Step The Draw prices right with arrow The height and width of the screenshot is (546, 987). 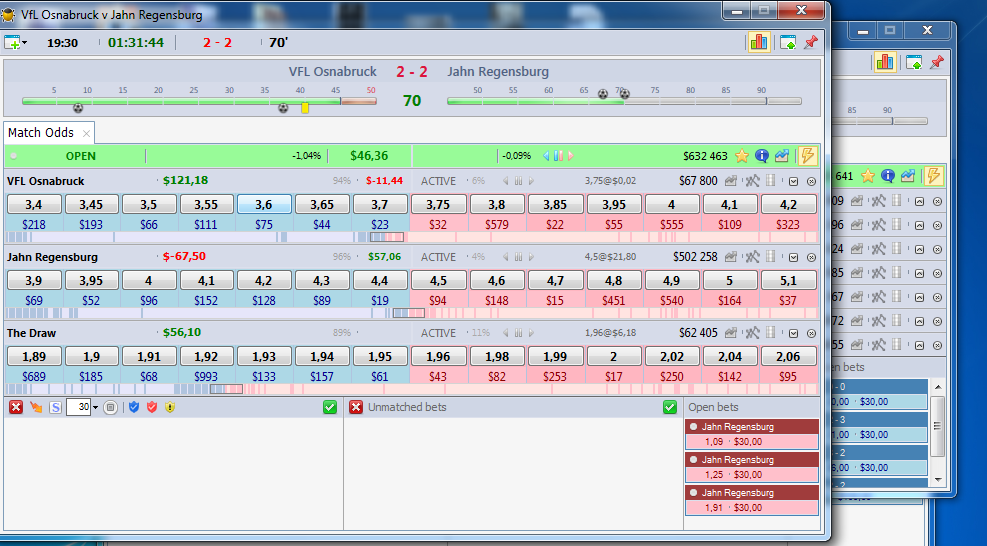[x=531, y=333]
